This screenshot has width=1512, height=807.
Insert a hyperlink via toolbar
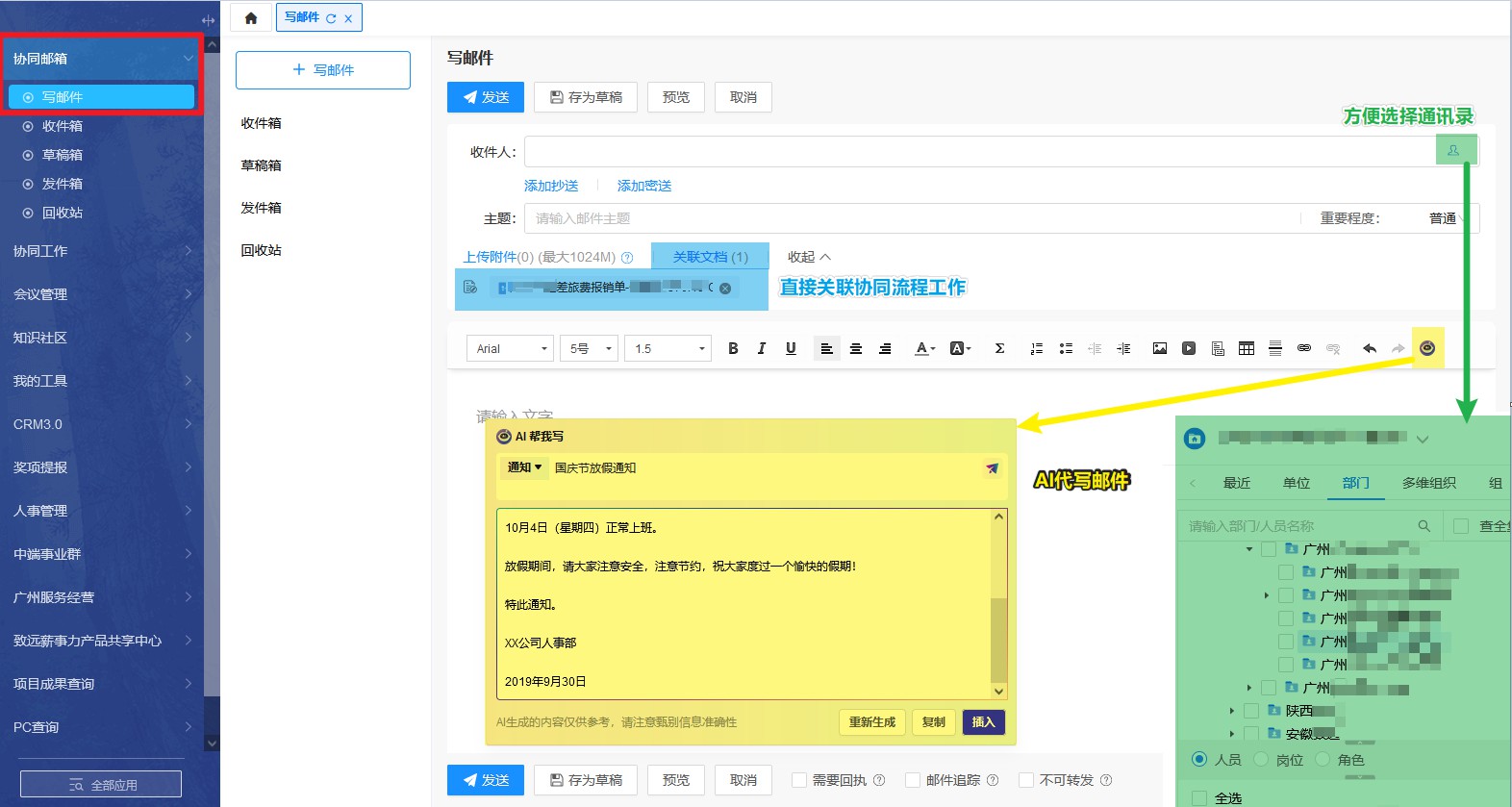pos(1304,348)
